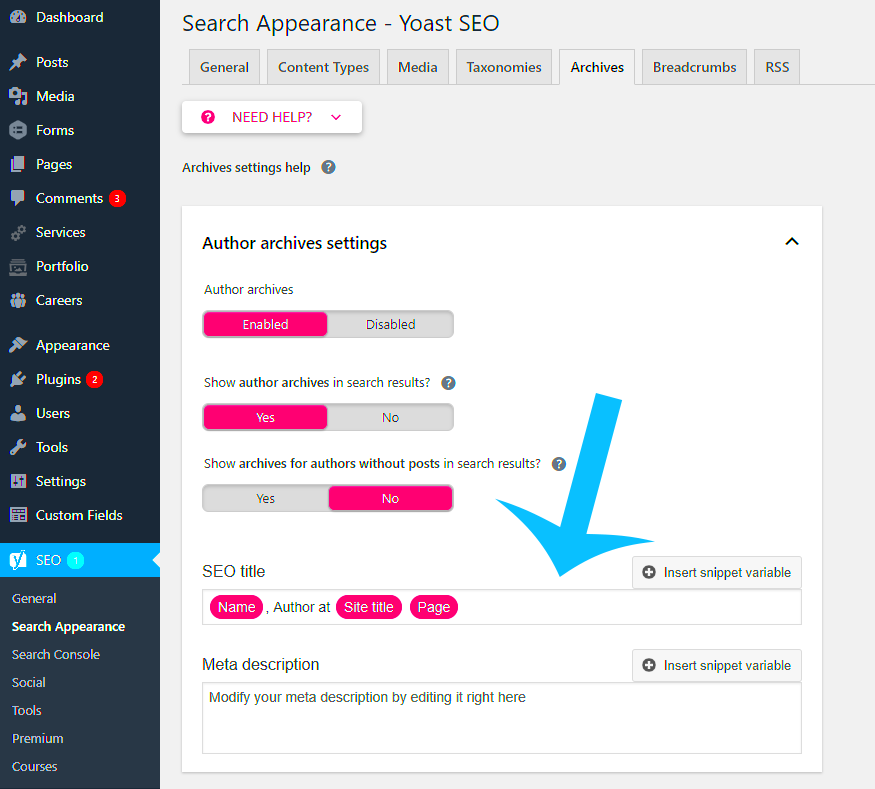Switch to the Content Types tab
875x789 pixels.
pyautogui.click(x=323, y=67)
